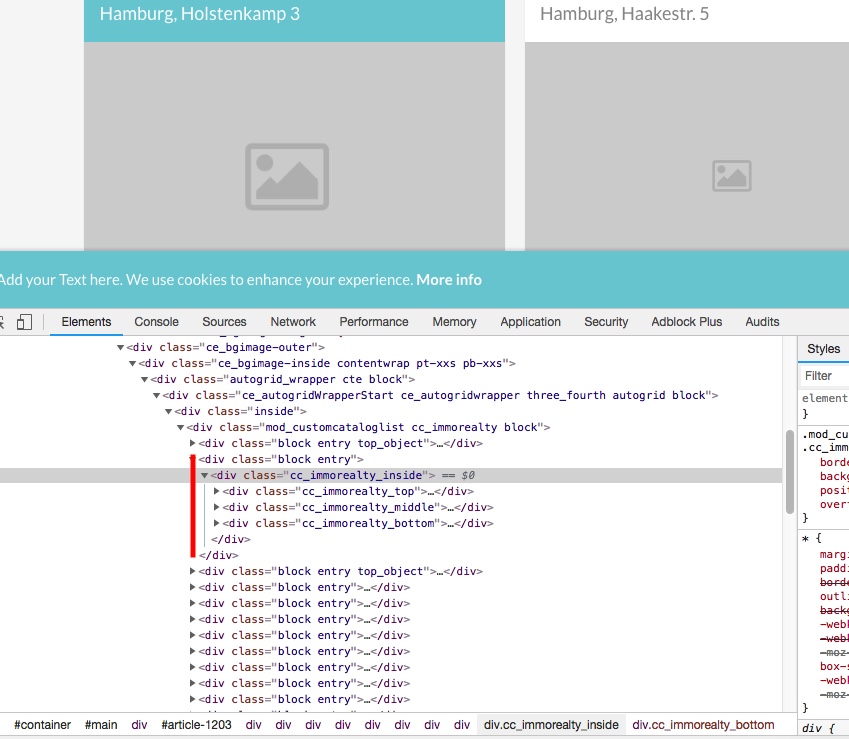Viewport: 849px width, 739px height.
Task: Select div.cc_immorealty_bottom in the breadcrumb
Action: click(x=702, y=725)
